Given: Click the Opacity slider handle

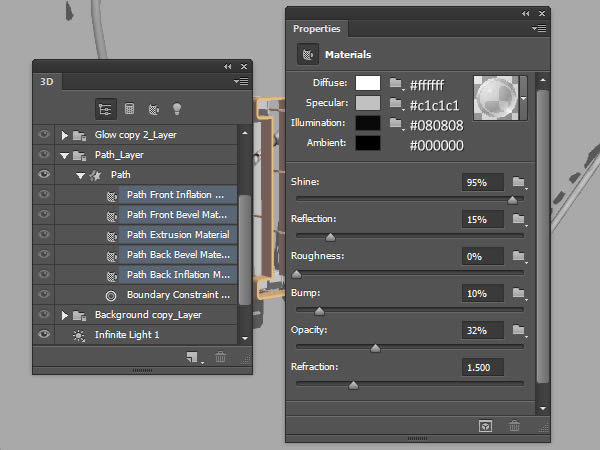Looking at the screenshot, I should pyautogui.click(x=375, y=348).
